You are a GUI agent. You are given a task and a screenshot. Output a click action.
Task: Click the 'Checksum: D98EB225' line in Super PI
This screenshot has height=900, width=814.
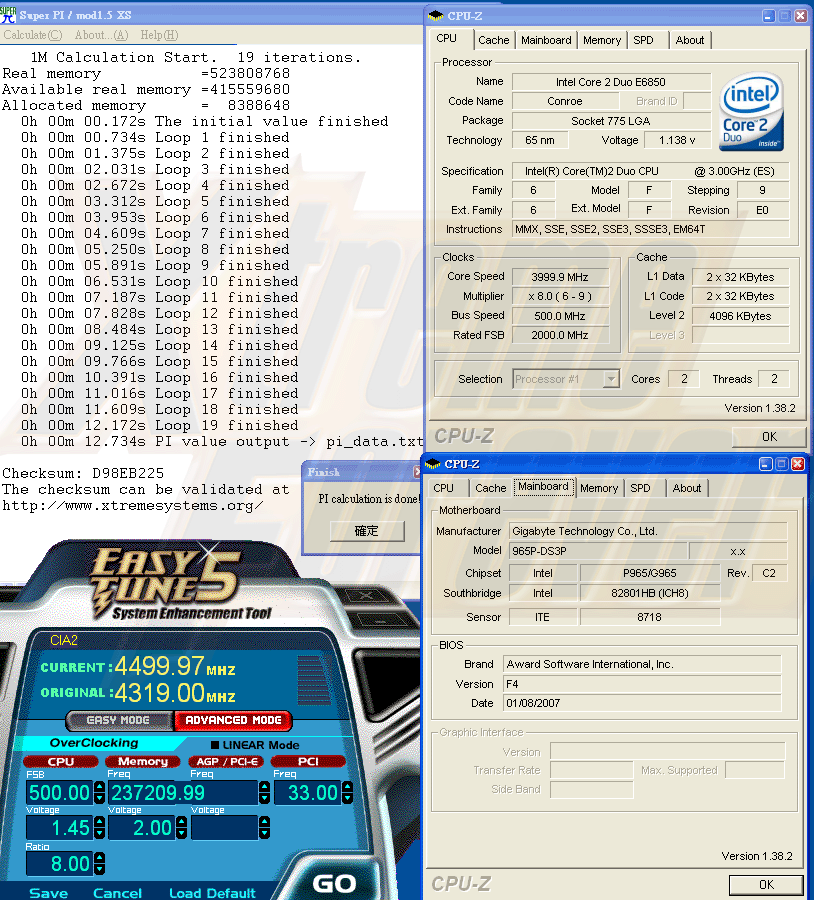click(x=83, y=474)
